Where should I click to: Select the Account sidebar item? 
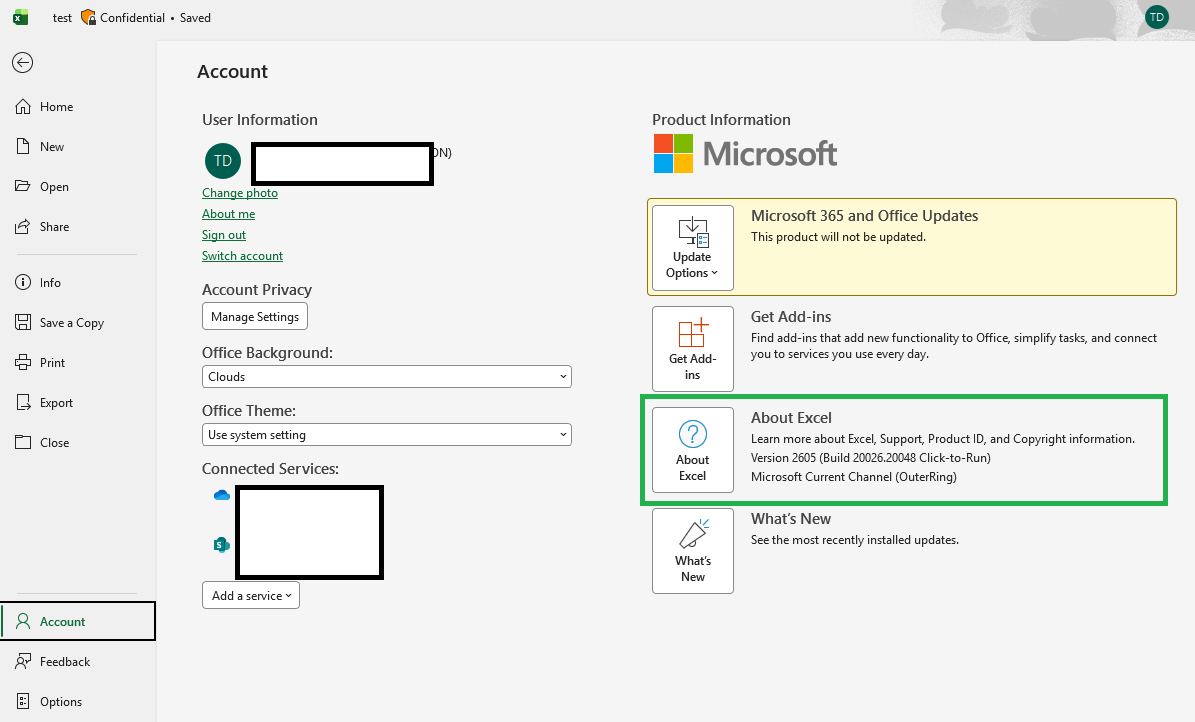point(78,621)
